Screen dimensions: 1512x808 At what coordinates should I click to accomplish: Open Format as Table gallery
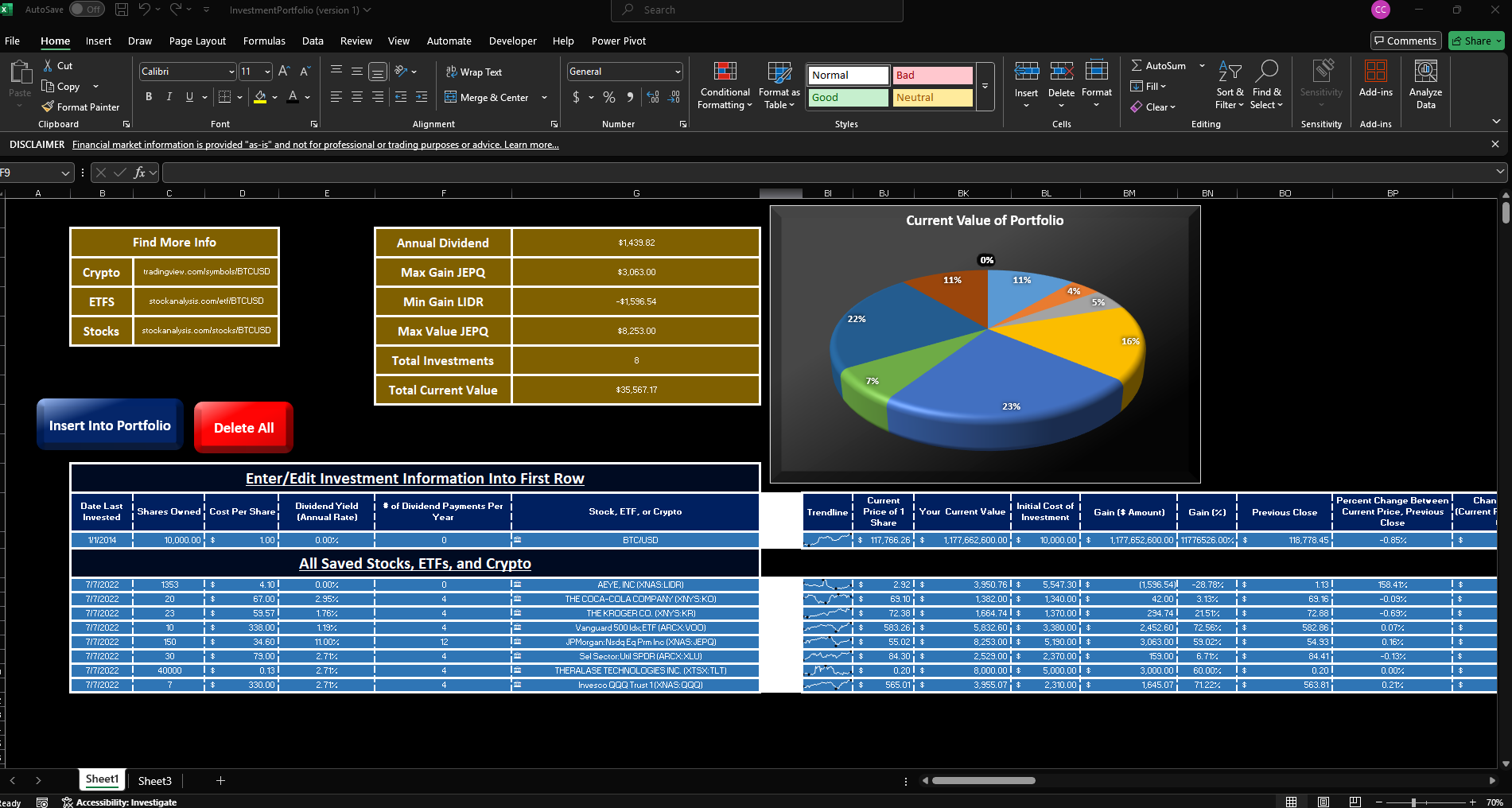[779, 86]
